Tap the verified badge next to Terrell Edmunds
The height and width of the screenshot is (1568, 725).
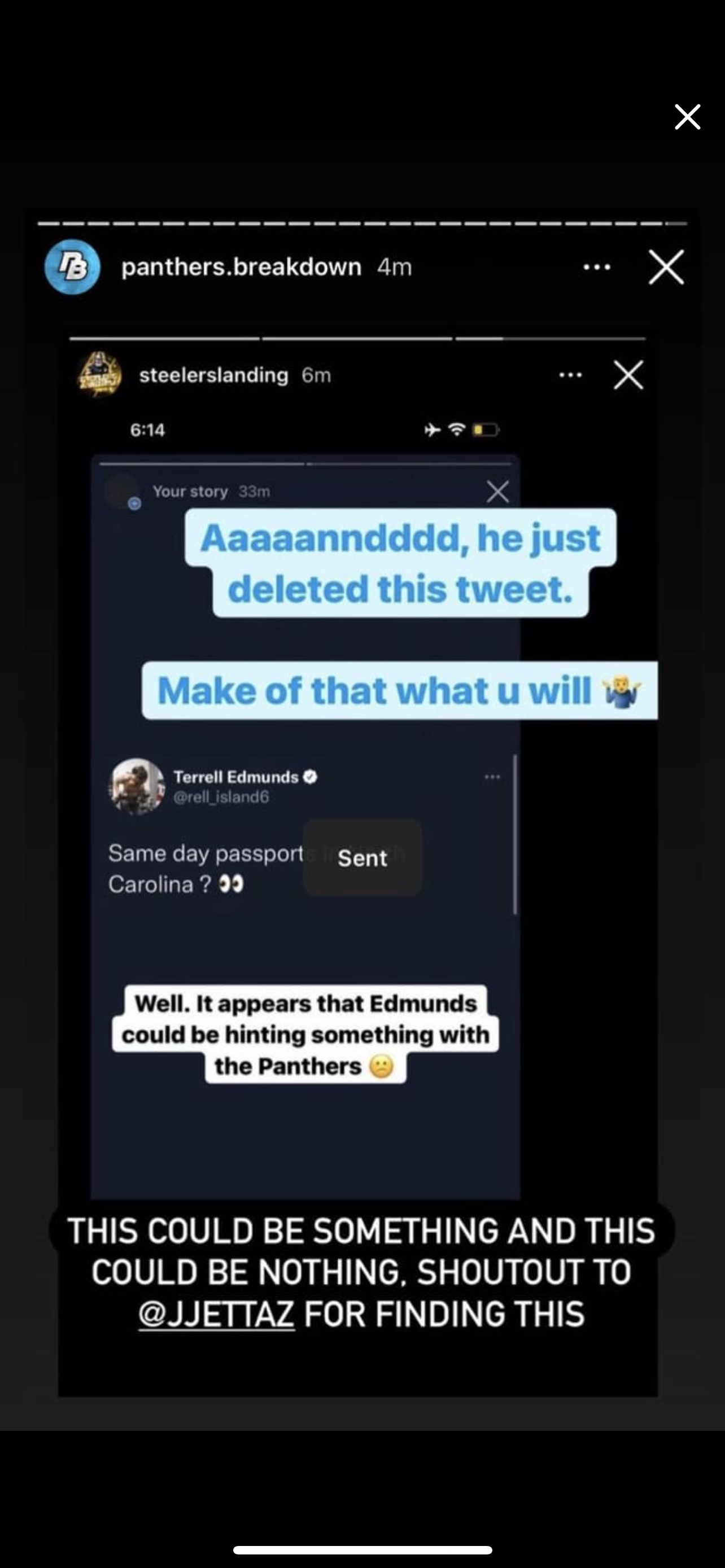click(310, 777)
